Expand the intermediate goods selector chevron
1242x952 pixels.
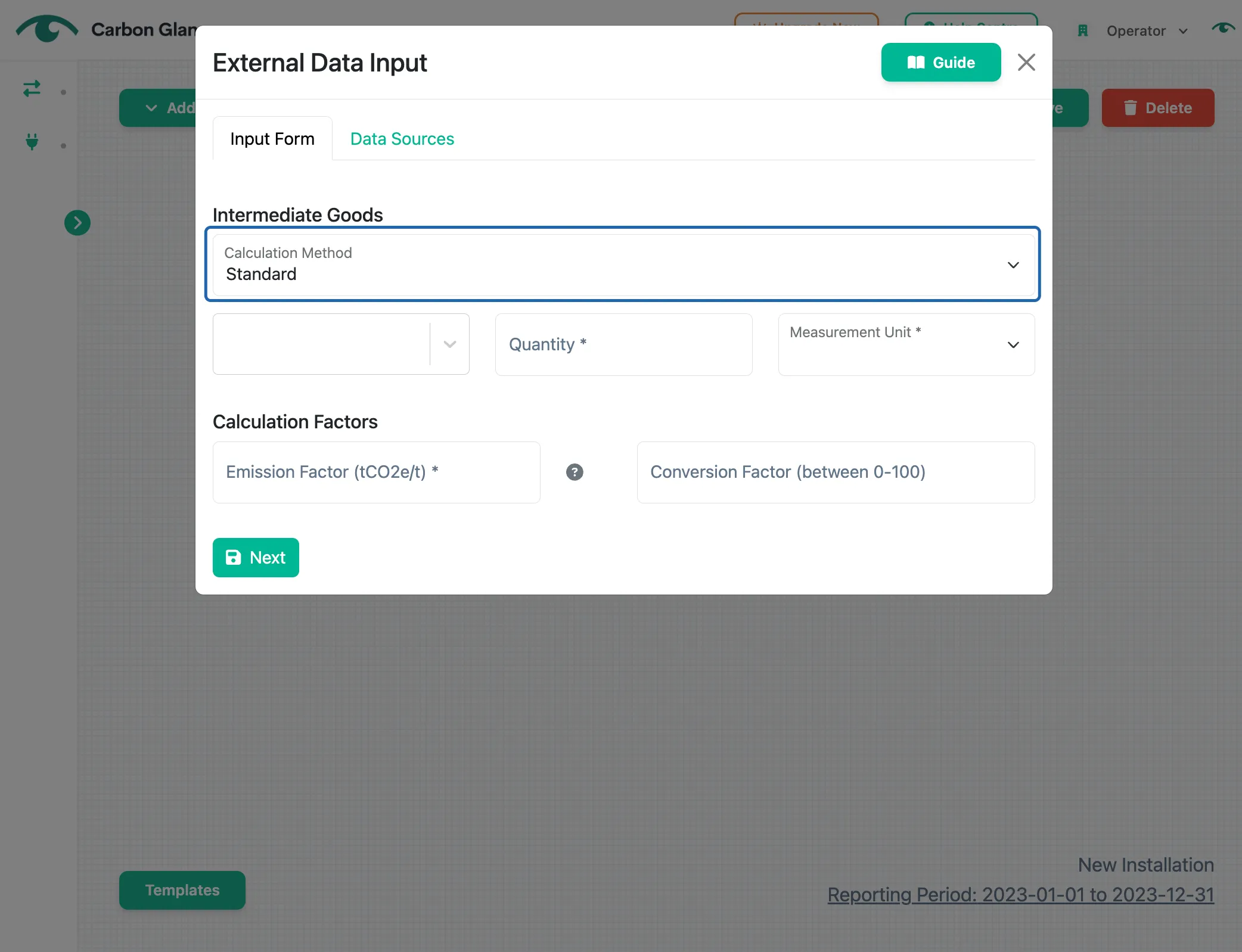click(450, 344)
